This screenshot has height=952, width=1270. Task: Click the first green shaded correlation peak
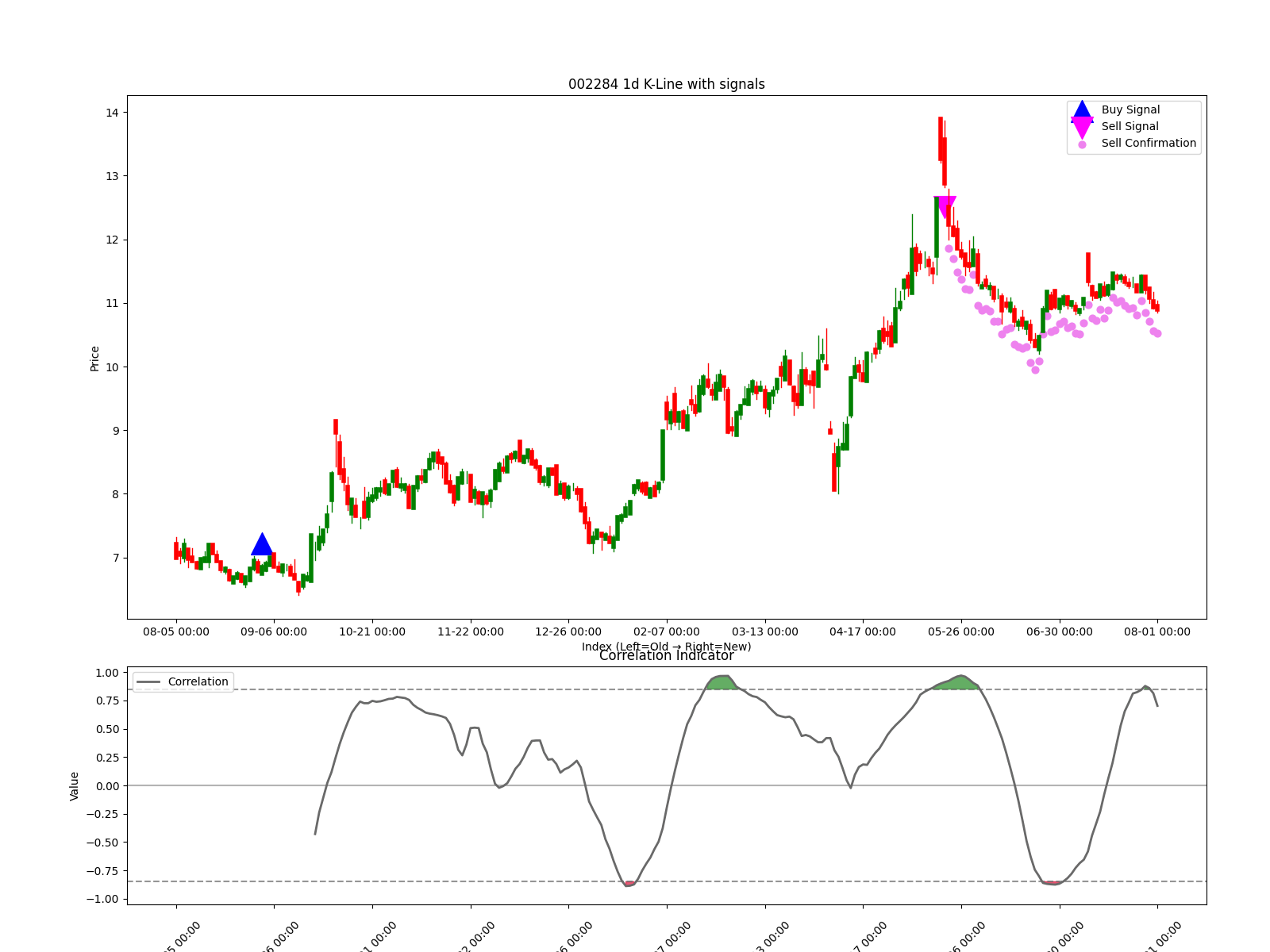click(x=723, y=682)
